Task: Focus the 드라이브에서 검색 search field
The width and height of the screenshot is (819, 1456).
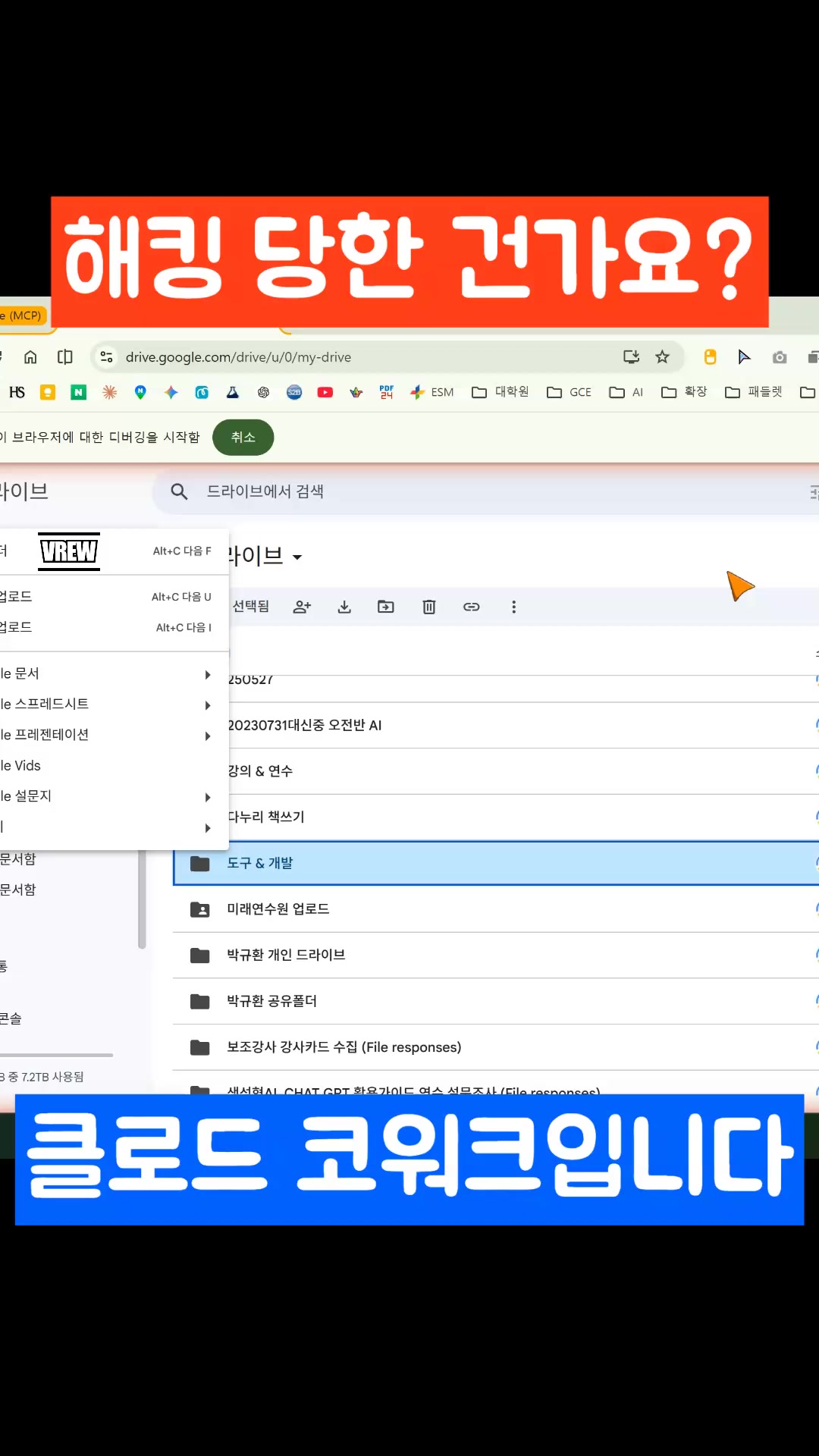Action: (485, 492)
